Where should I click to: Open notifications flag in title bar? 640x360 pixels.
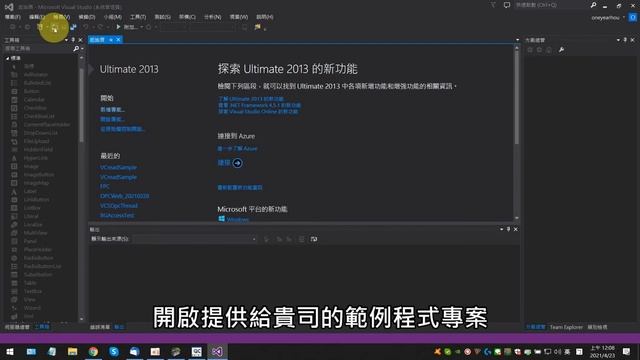(x=493, y=5)
